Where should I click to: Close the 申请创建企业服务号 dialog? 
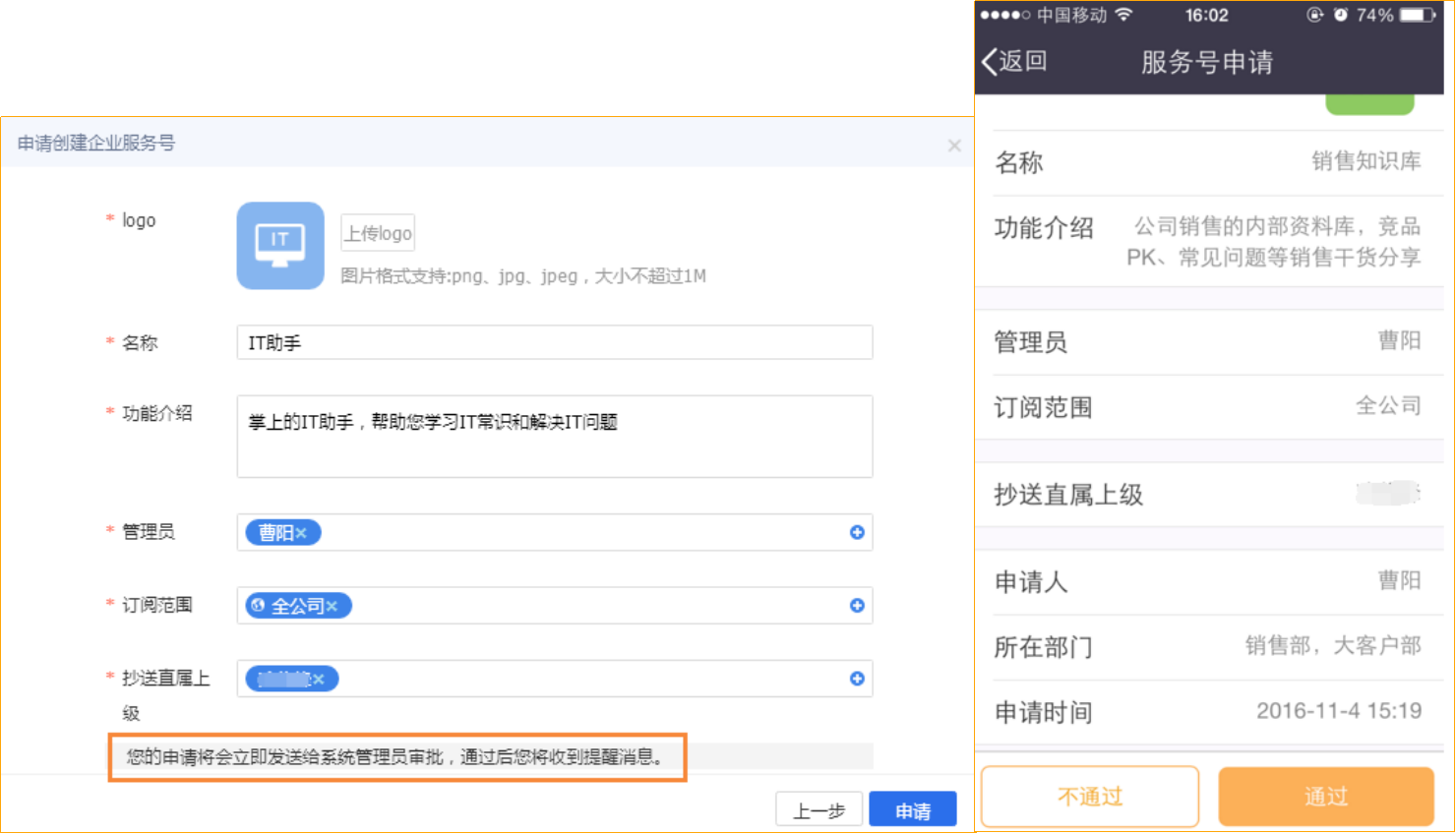pos(954,146)
